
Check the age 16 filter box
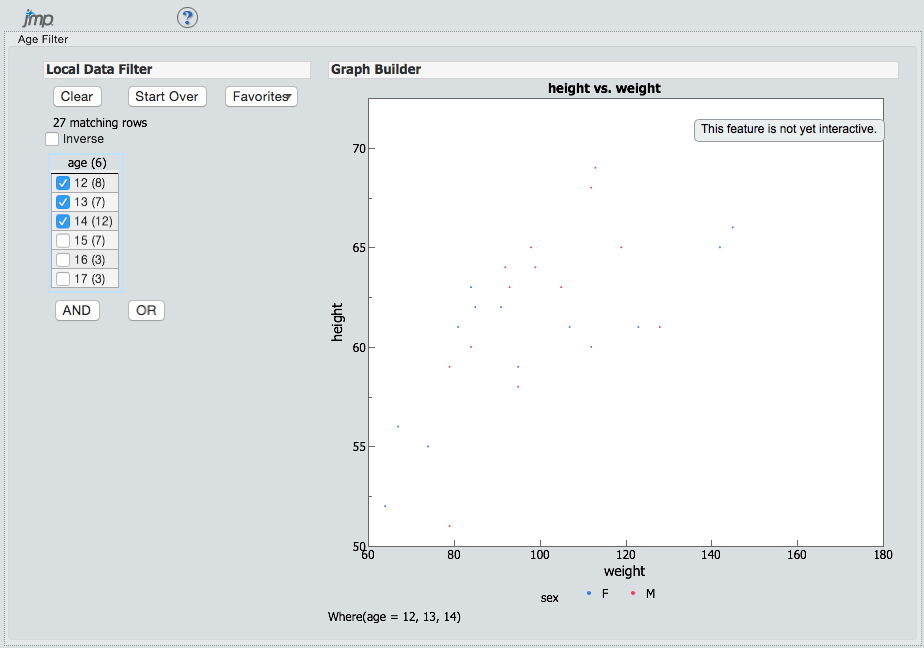coord(63,260)
